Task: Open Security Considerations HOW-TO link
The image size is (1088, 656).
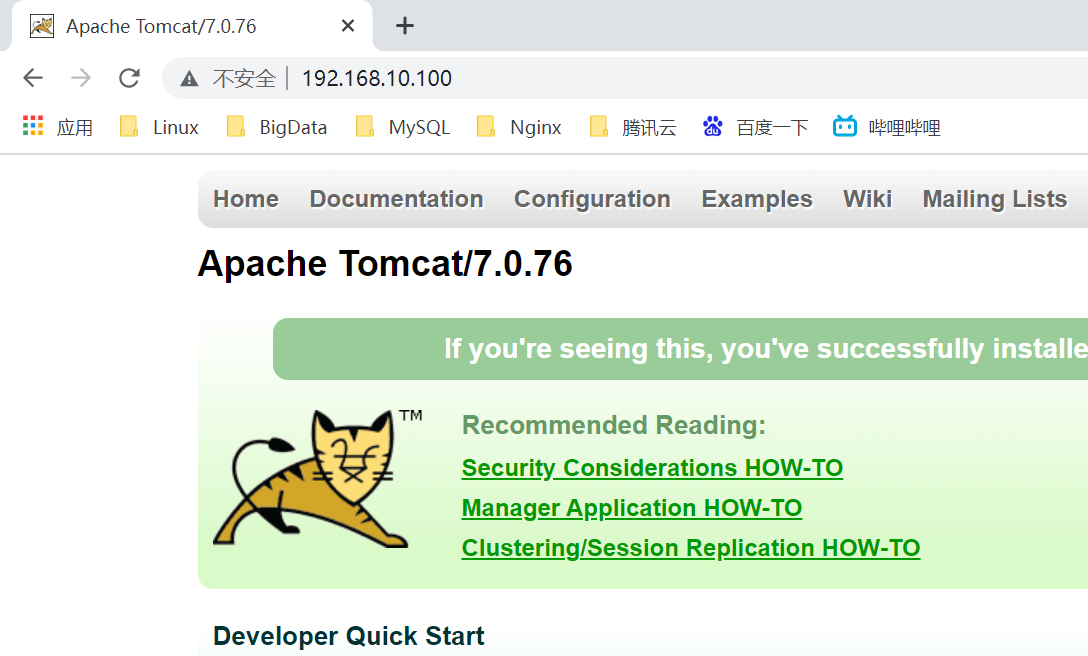Action: [652, 468]
